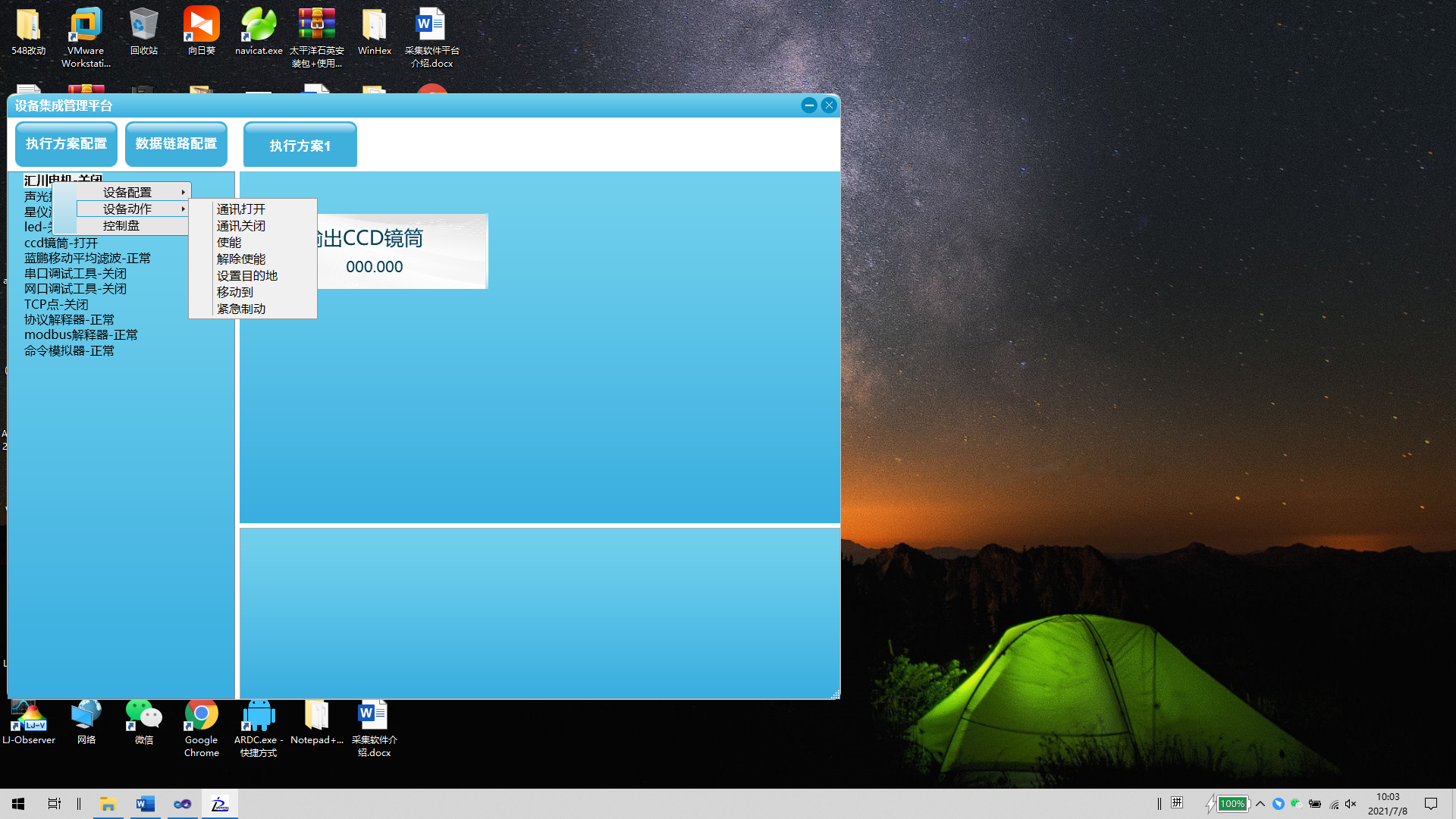The width and height of the screenshot is (1456, 819).
Task: Open the VMware Workstation desktop icon
Action: [86, 27]
